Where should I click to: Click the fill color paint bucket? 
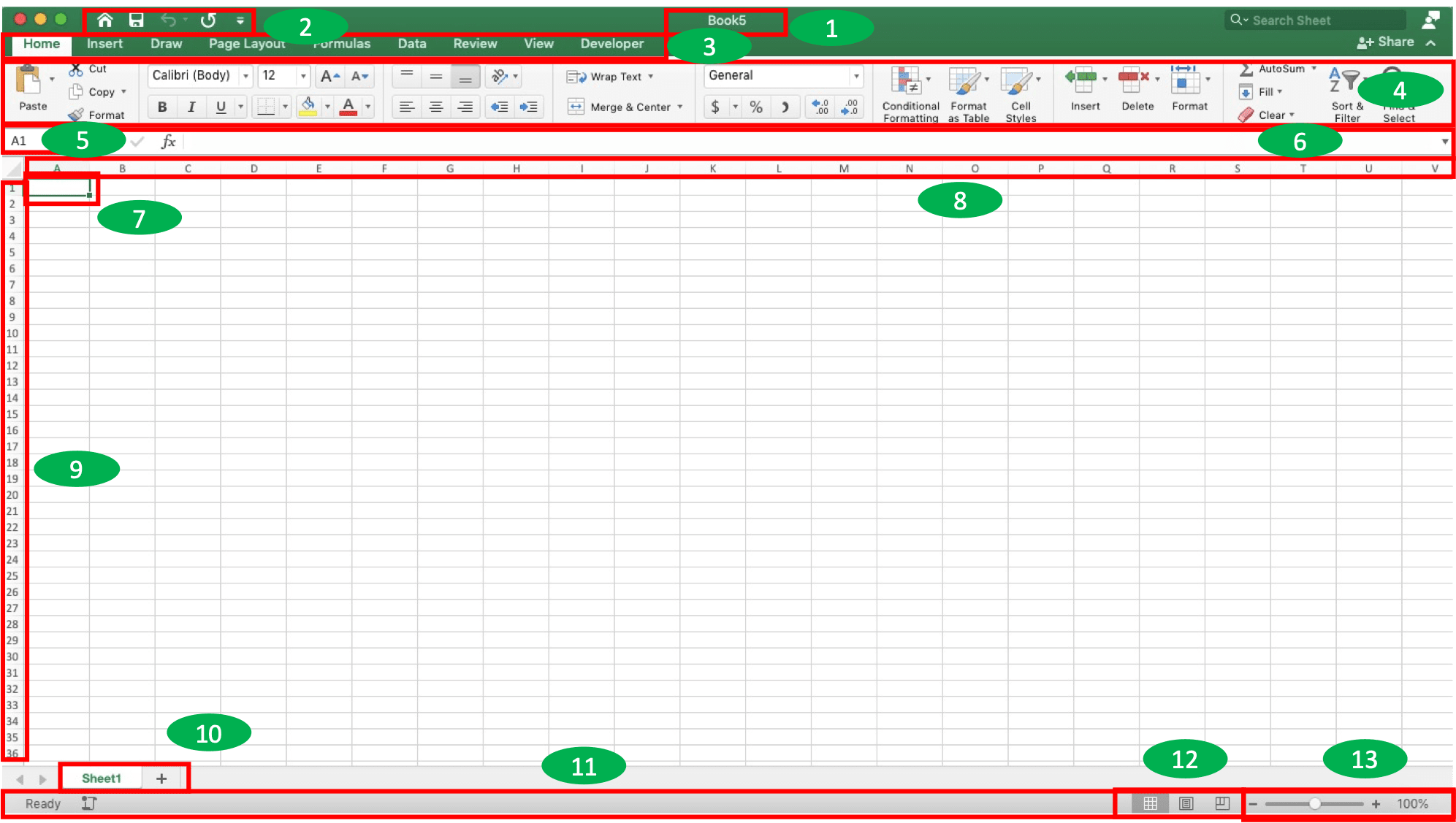308,107
